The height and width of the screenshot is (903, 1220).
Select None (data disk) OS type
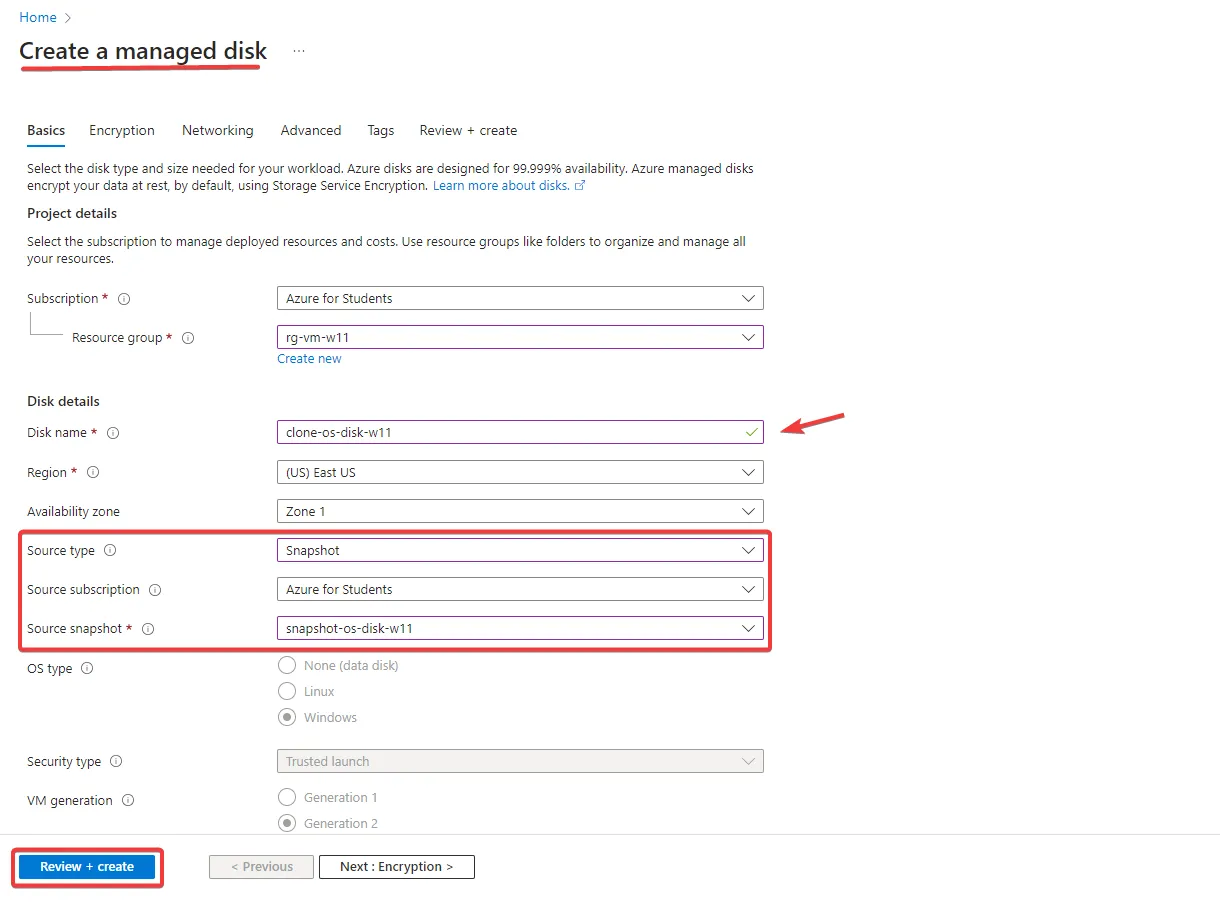(x=287, y=665)
